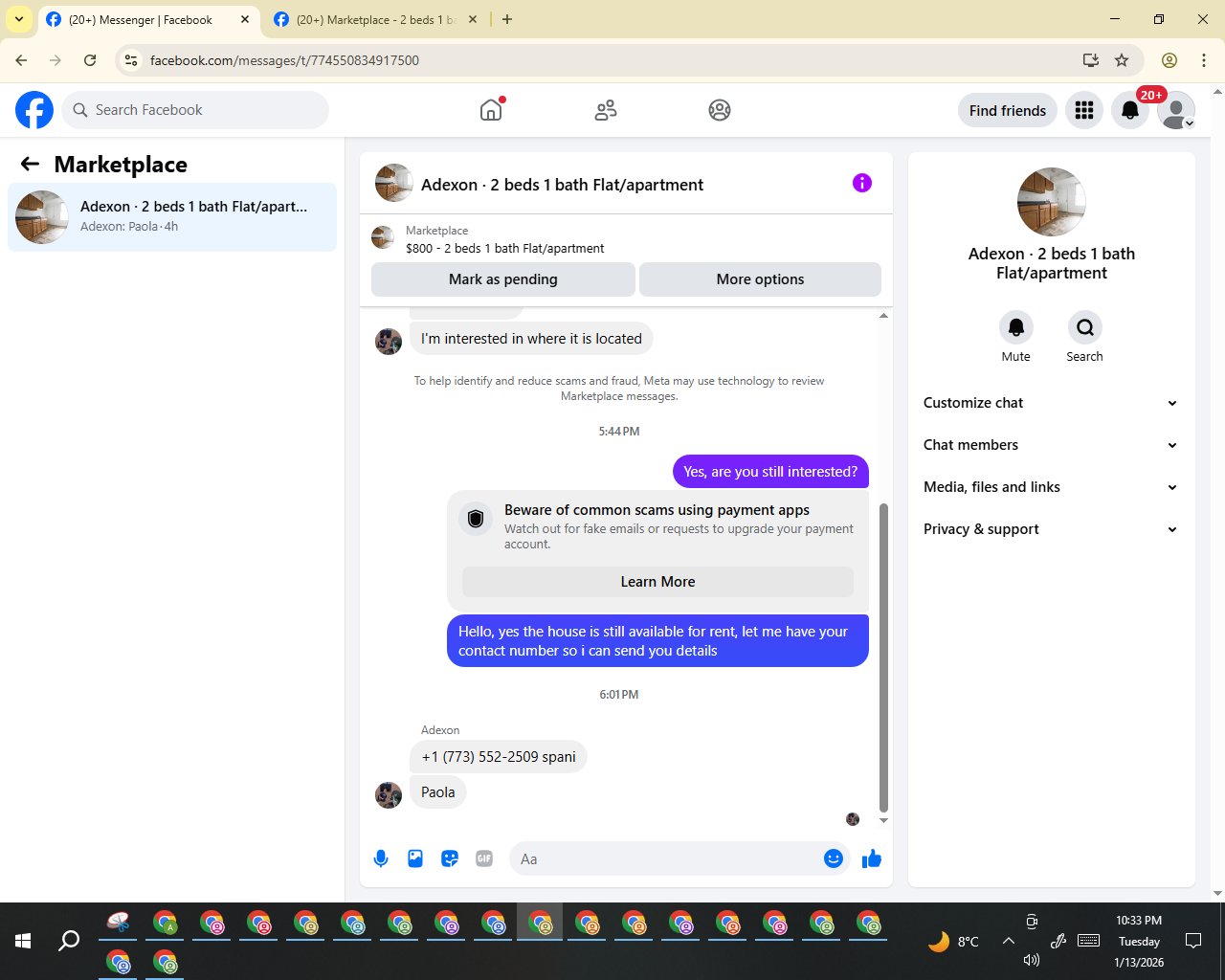The image size is (1225, 980).
Task: Open the Facebook menu grid icon
Action: click(1084, 110)
